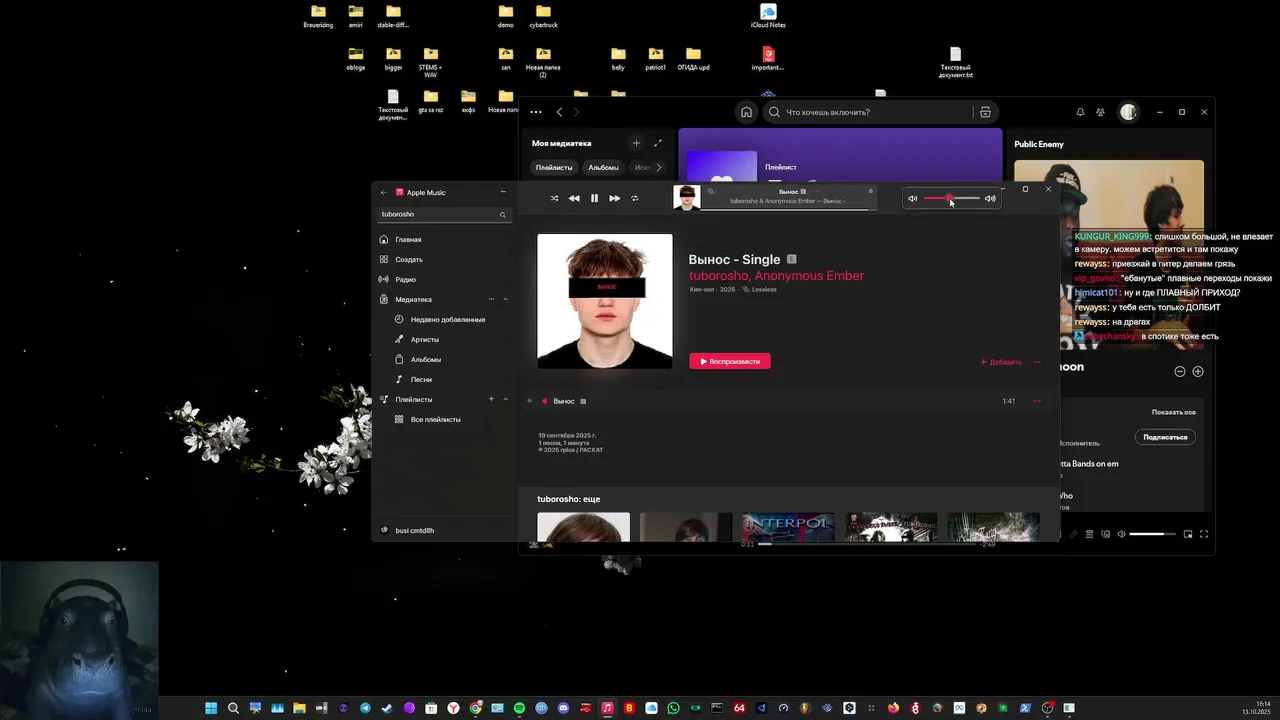Open Spotify three-dot menu
The height and width of the screenshot is (720, 1280).
(x=536, y=112)
